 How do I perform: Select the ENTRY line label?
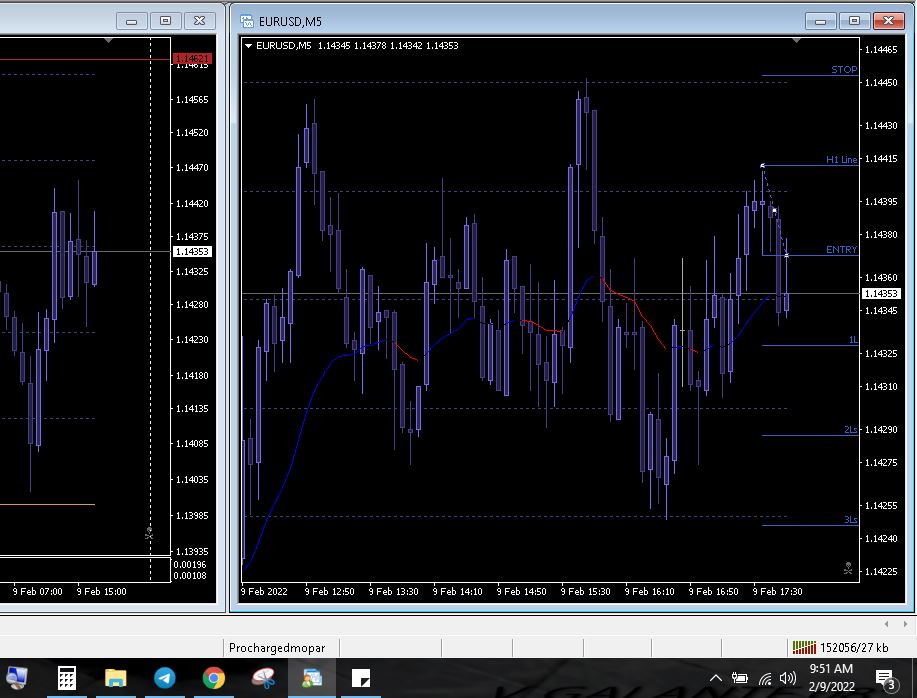click(841, 250)
